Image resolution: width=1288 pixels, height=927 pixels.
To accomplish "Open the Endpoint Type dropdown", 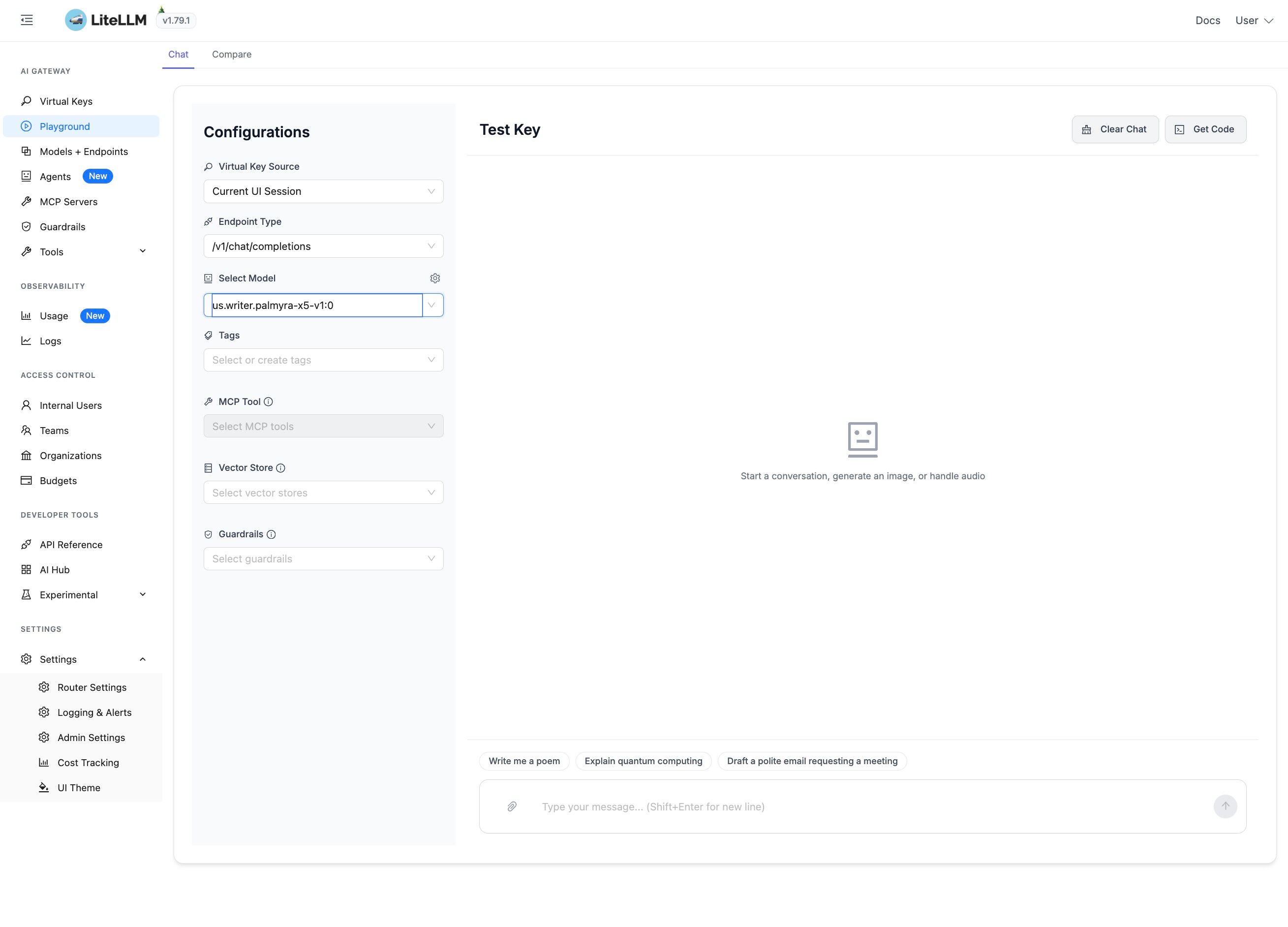I will [x=323, y=247].
